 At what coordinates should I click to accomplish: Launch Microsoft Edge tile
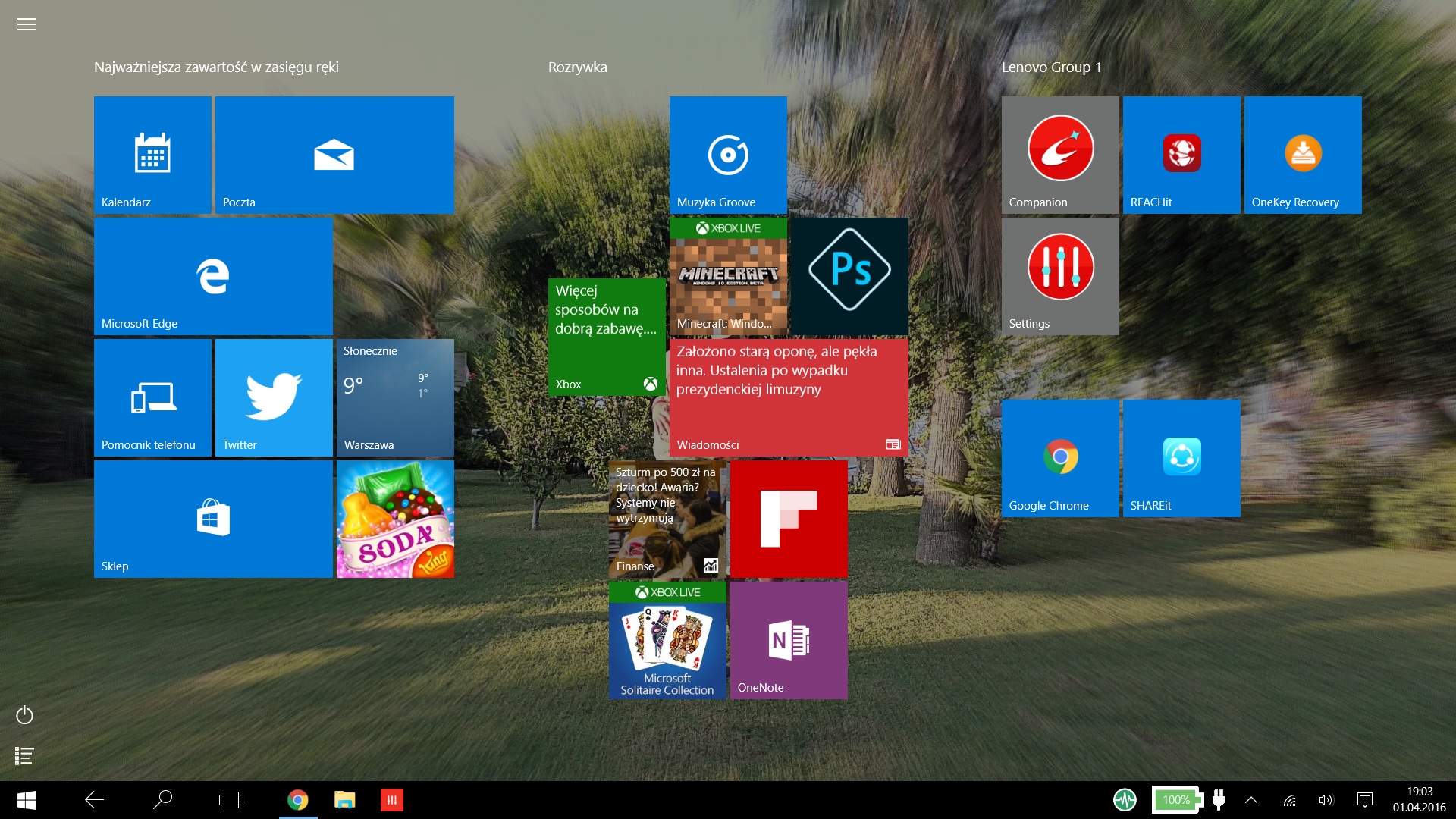coord(213,276)
